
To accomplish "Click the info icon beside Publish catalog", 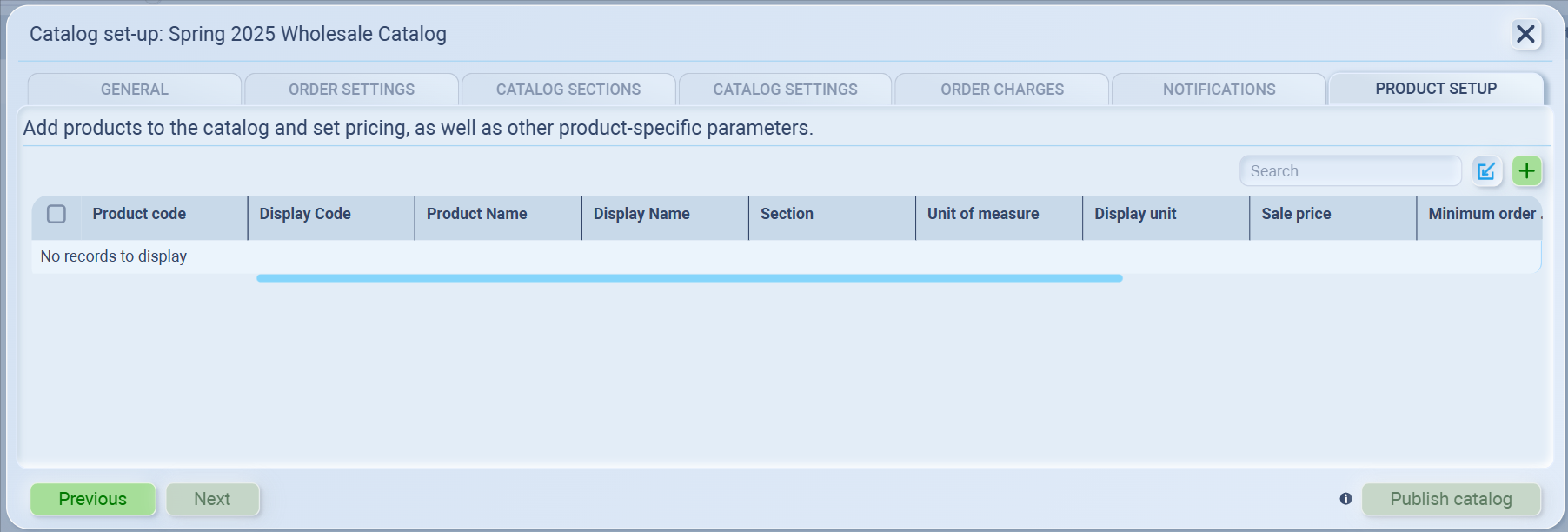I will pos(1345,499).
